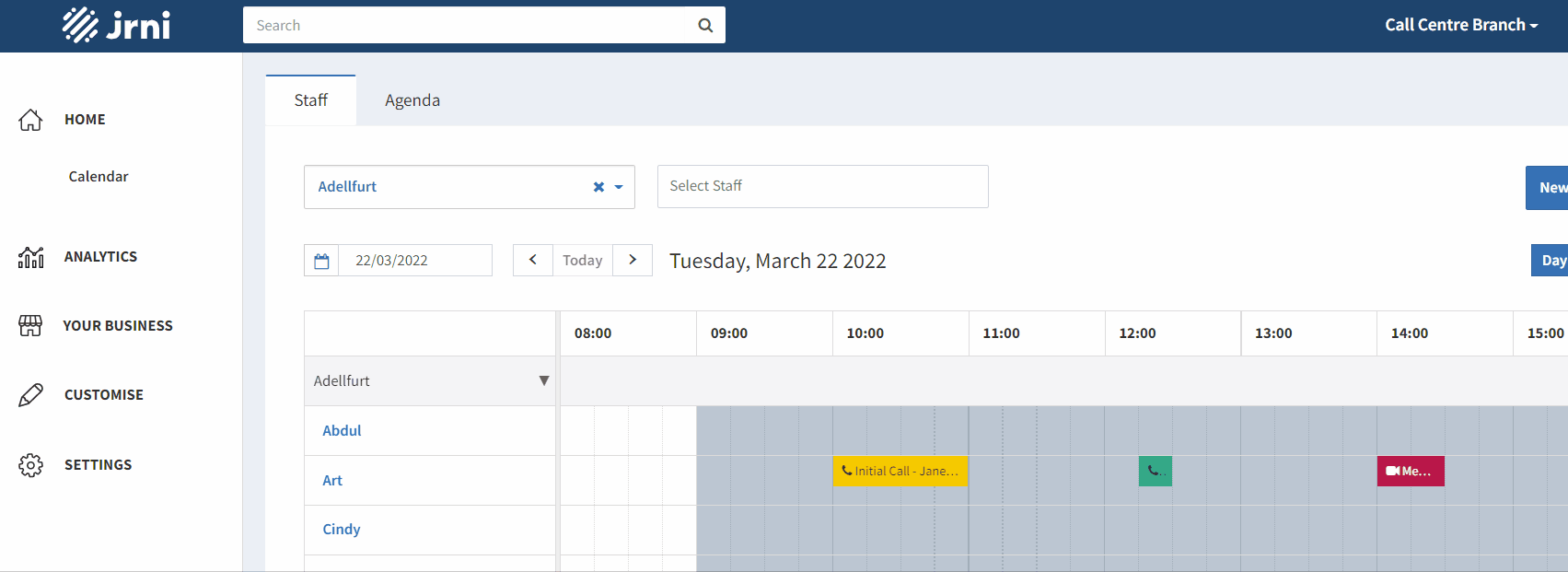Click the Settings gear icon
This screenshot has width=1568, height=572.
tap(30, 465)
